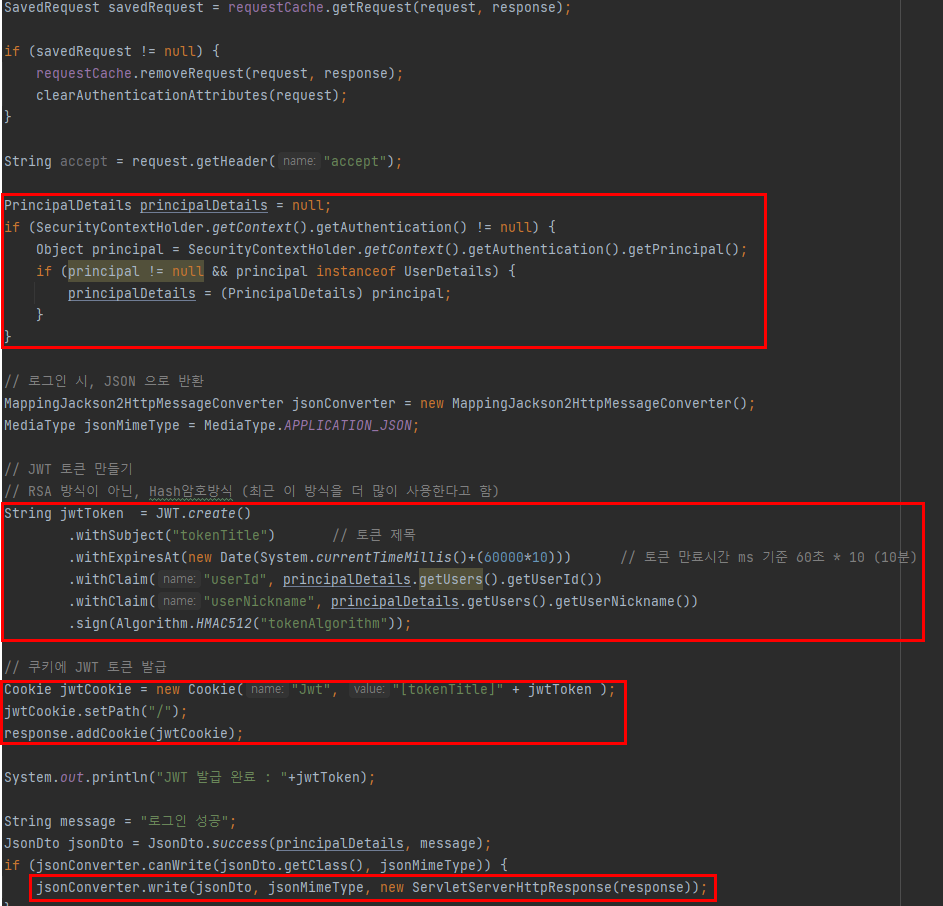Click 'new ServletServerHttpResponse(response)' expression

pyautogui.click(x=536, y=887)
